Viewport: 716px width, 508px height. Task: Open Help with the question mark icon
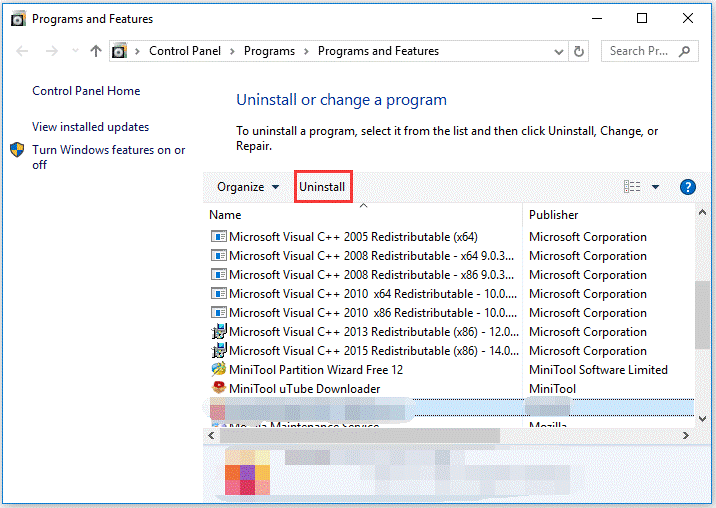pyautogui.click(x=688, y=187)
